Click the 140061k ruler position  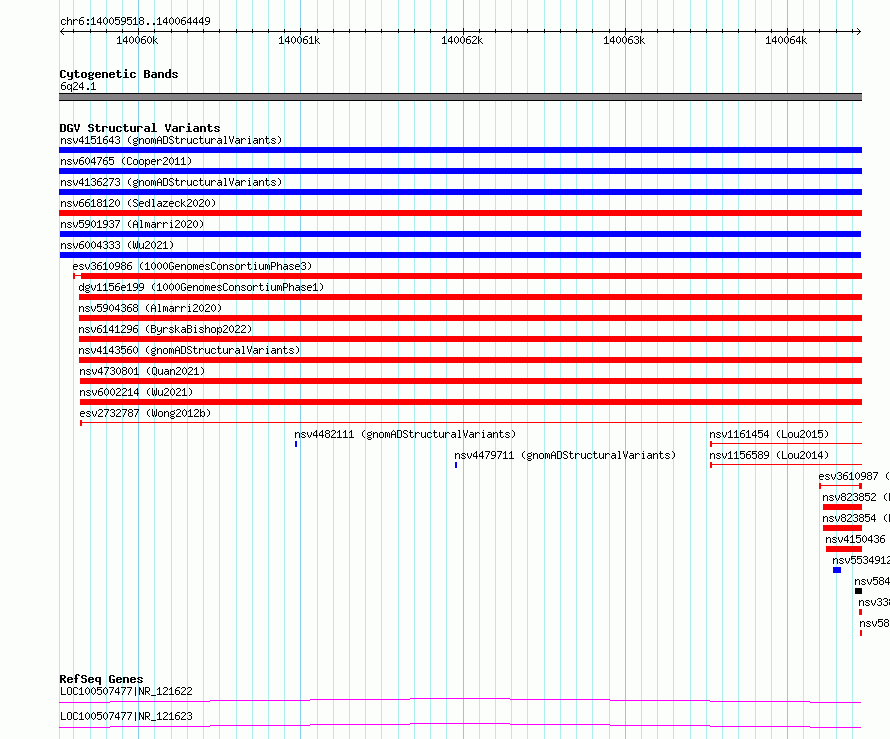(x=299, y=40)
